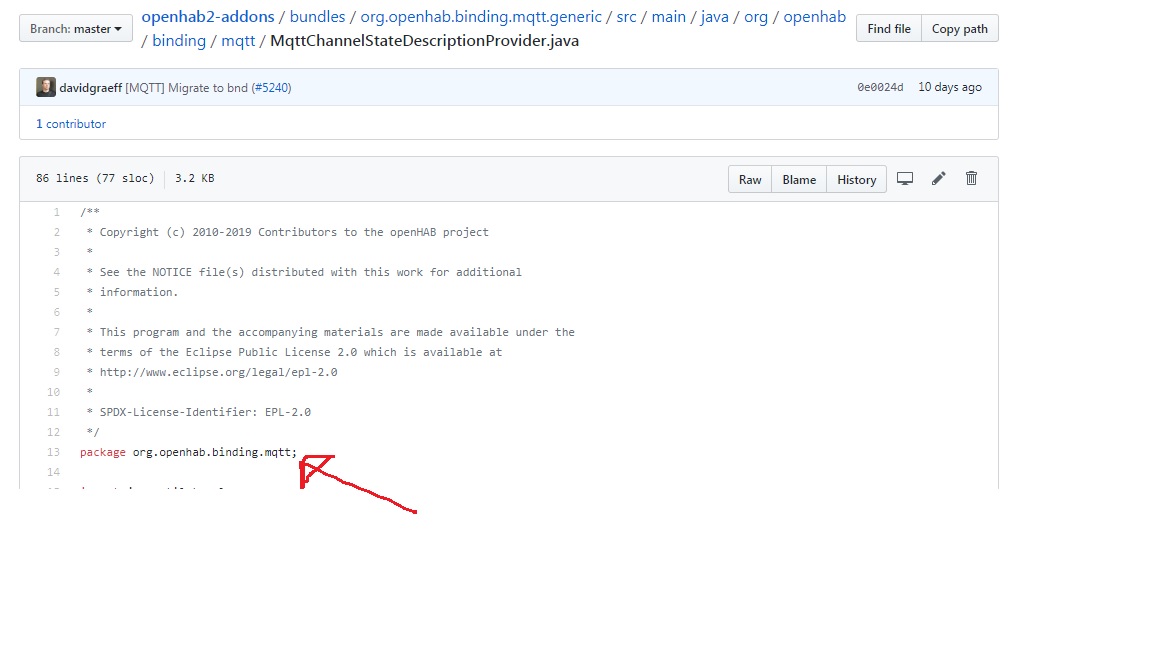Open the bundles folder breadcrumb
Viewport: 1152px width, 648px height.
(317, 16)
